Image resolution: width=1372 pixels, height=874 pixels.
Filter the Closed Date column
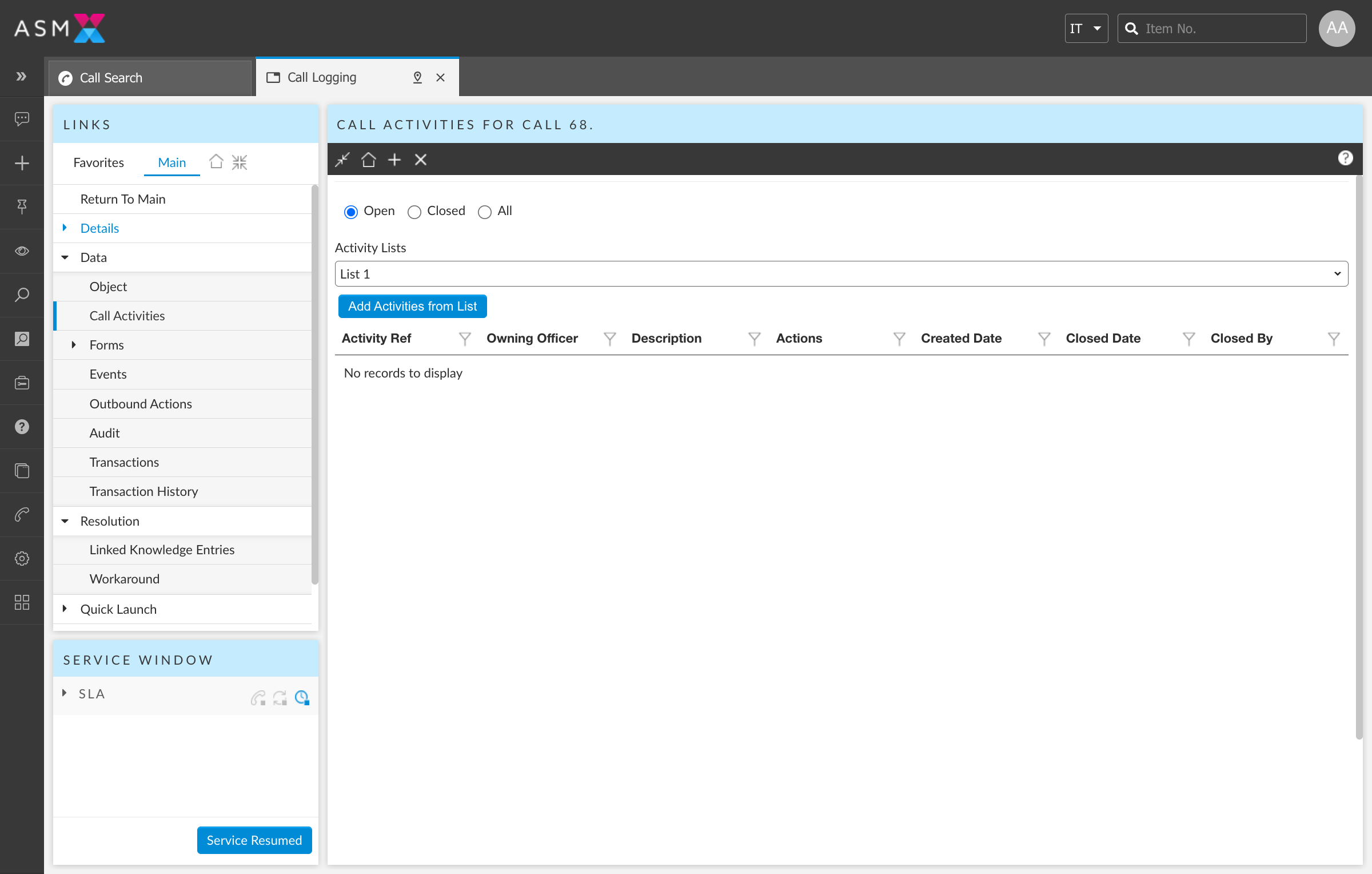click(1189, 339)
